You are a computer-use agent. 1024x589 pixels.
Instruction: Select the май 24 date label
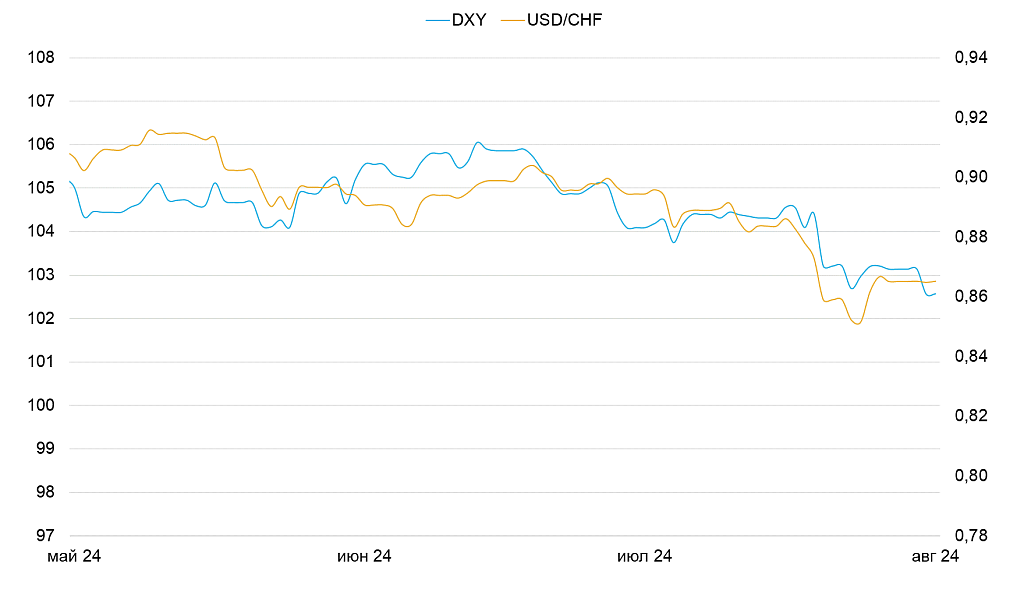pos(75,557)
